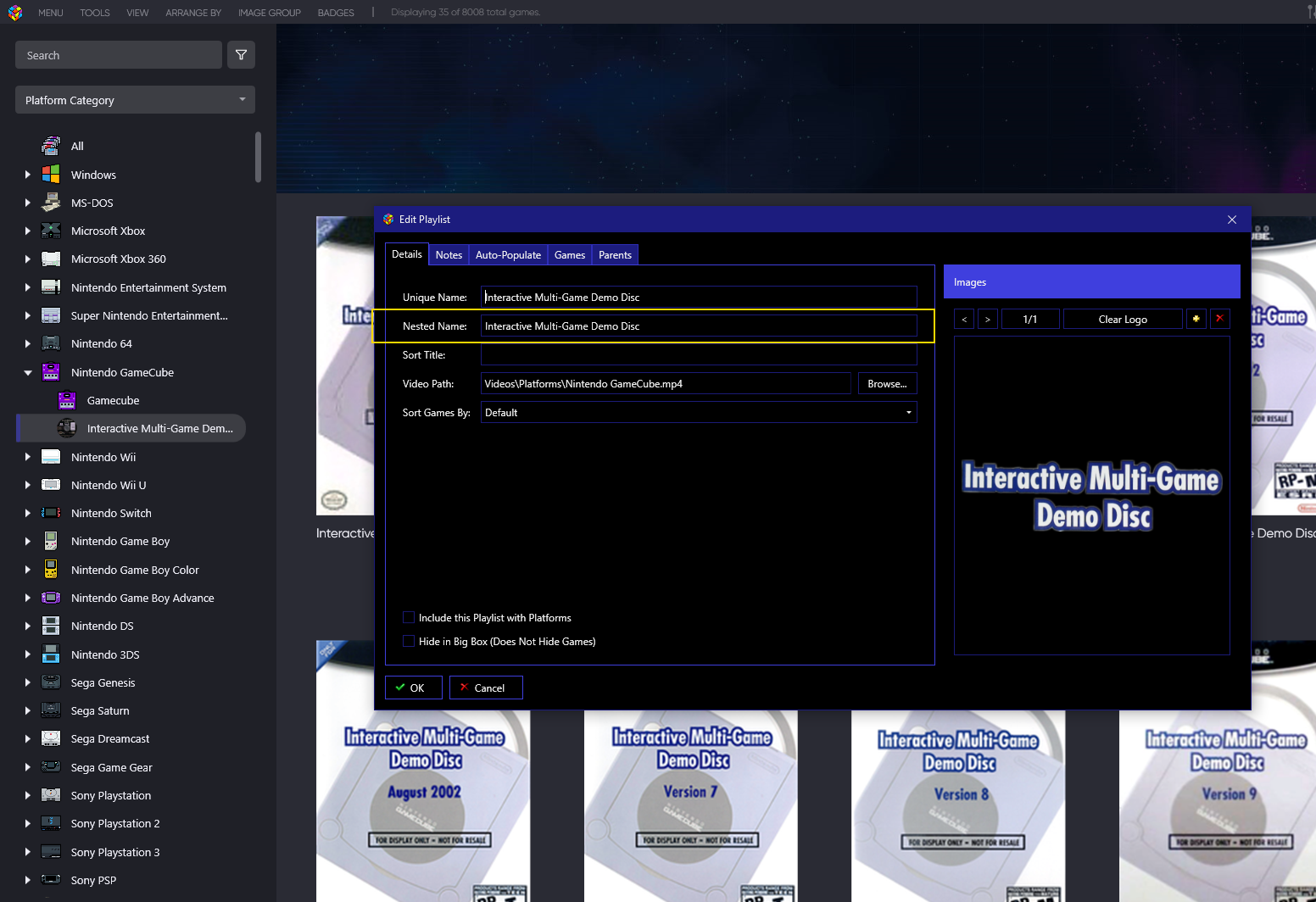
Task: Expand the Nintendo Switch node
Action: point(28,513)
